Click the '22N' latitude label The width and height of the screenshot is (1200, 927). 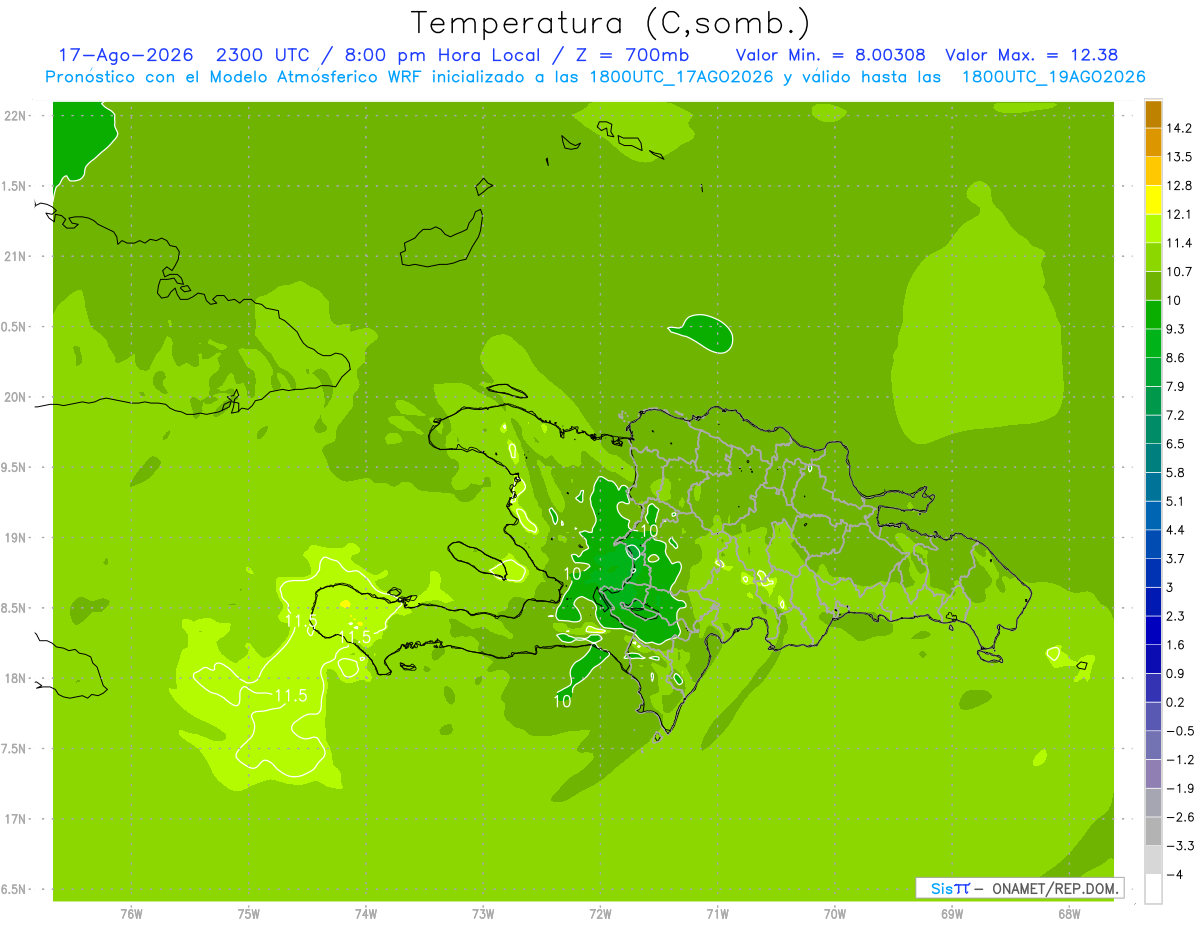pos(17,116)
